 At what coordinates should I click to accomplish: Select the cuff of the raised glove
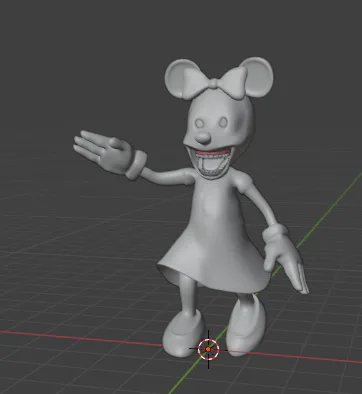136,164
